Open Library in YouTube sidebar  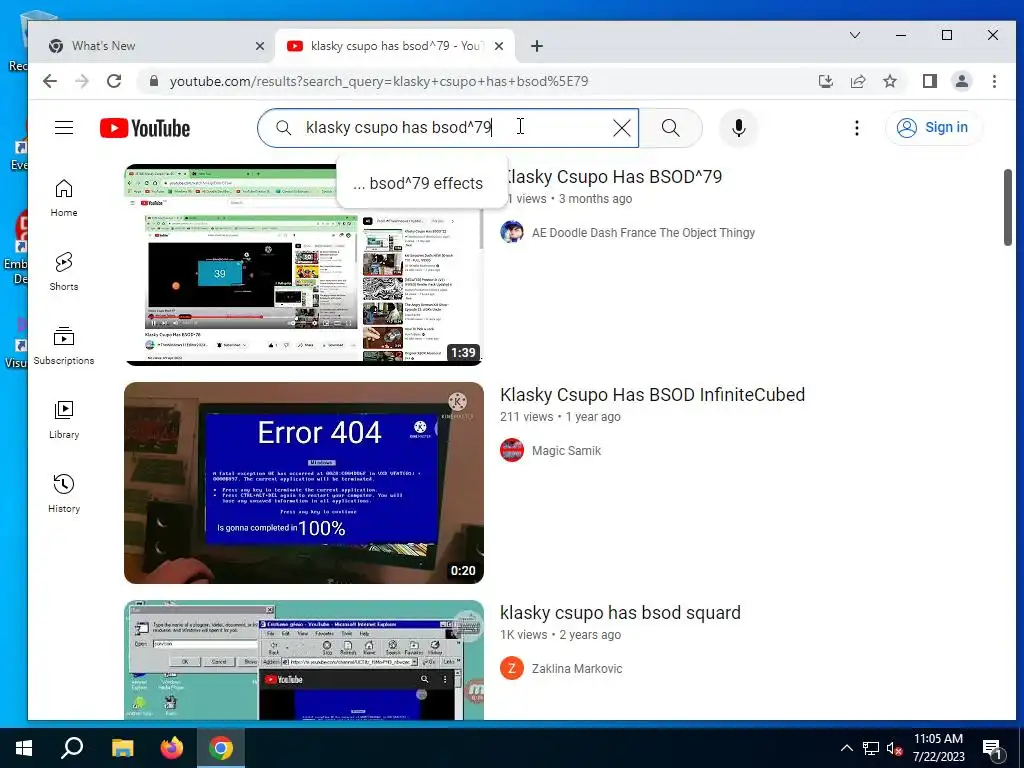point(64,420)
